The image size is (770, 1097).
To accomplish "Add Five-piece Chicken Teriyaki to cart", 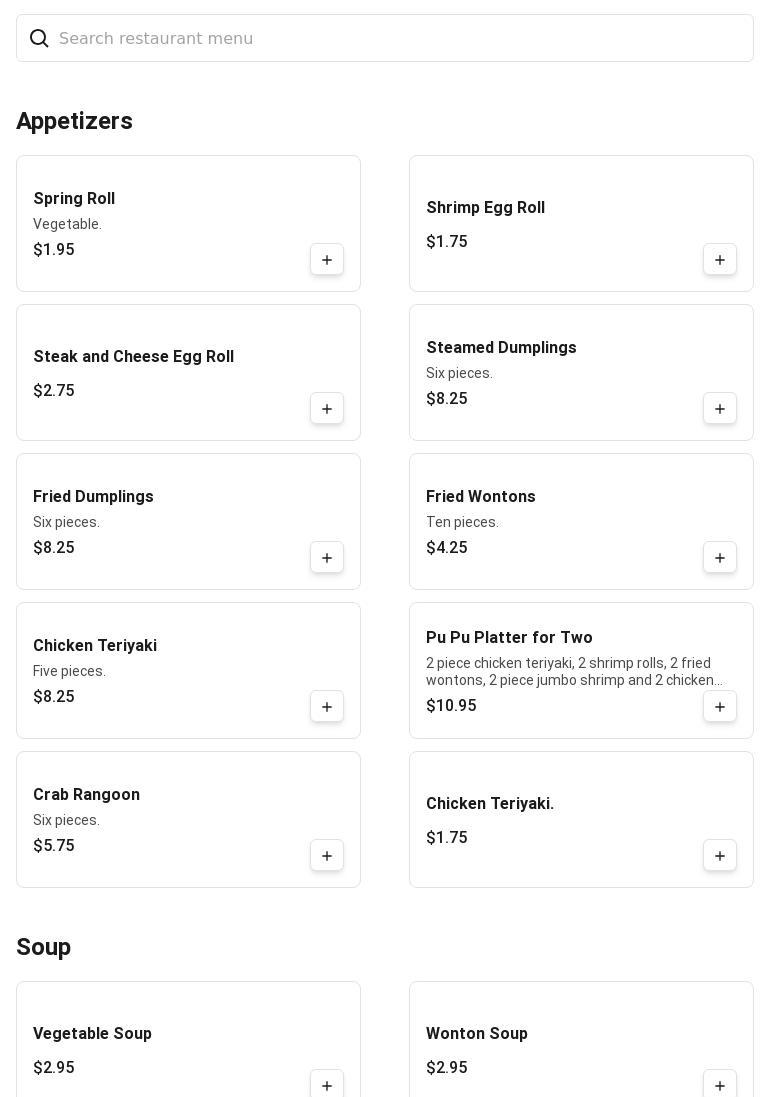I will click(327, 707).
